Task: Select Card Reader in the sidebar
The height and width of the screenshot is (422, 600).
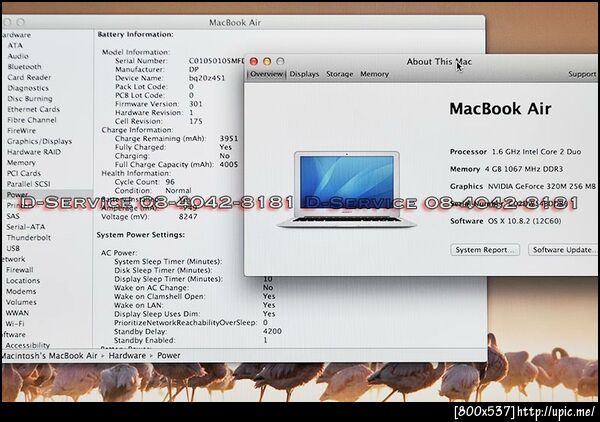Action: pyautogui.click(x=29, y=77)
